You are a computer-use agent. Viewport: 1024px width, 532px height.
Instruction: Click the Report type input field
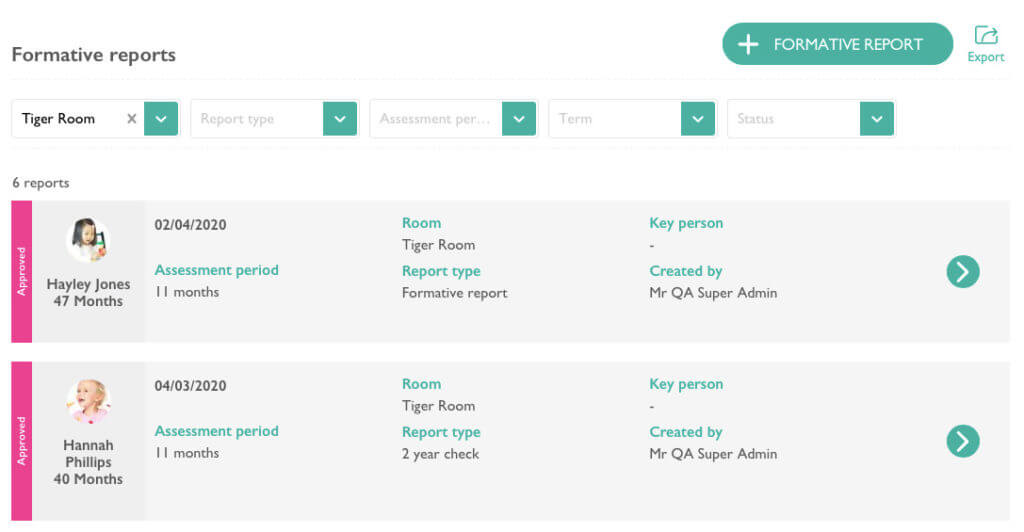click(x=256, y=119)
